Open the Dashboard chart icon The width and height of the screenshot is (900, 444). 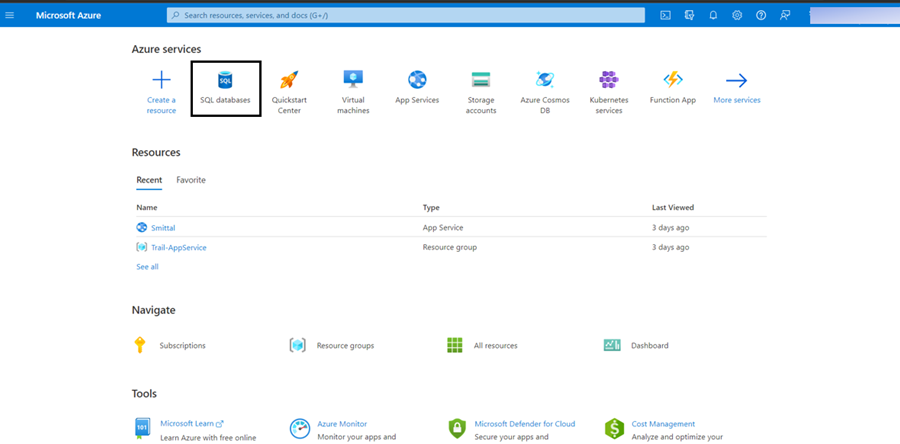point(612,345)
